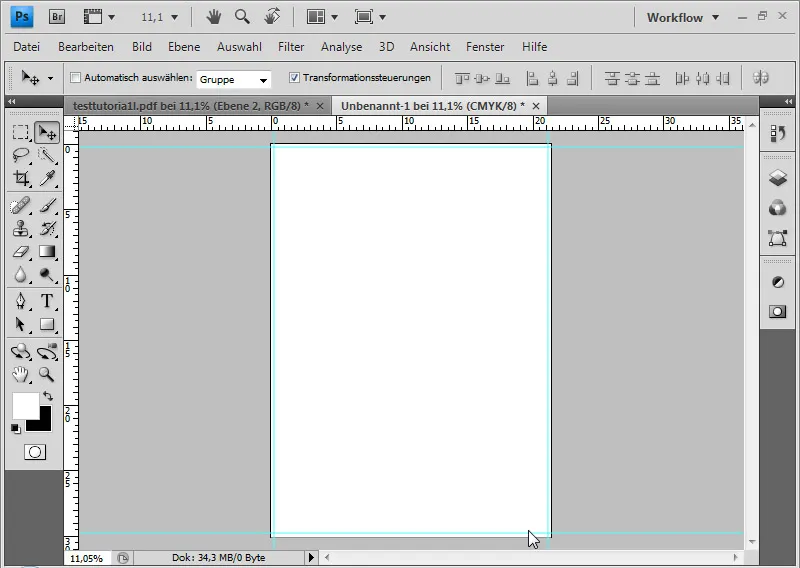The width and height of the screenshot is (800, 568).
Task: Click the Zoom tool in application bar
Action: (242, 17)
